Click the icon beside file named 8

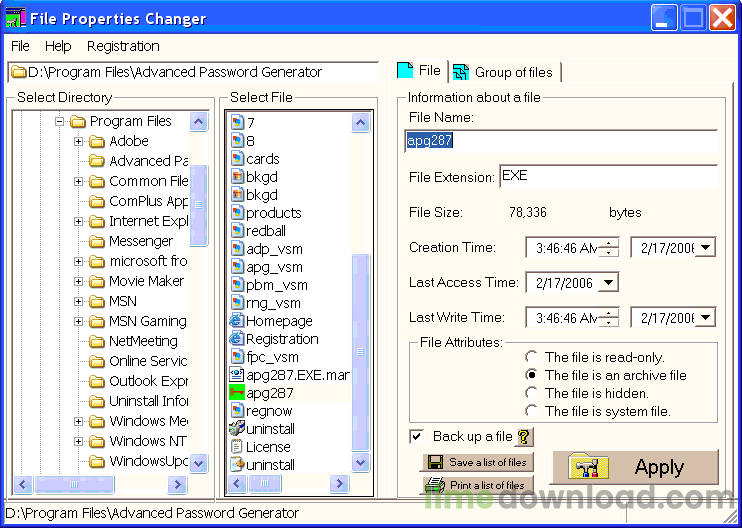point(237,141)
